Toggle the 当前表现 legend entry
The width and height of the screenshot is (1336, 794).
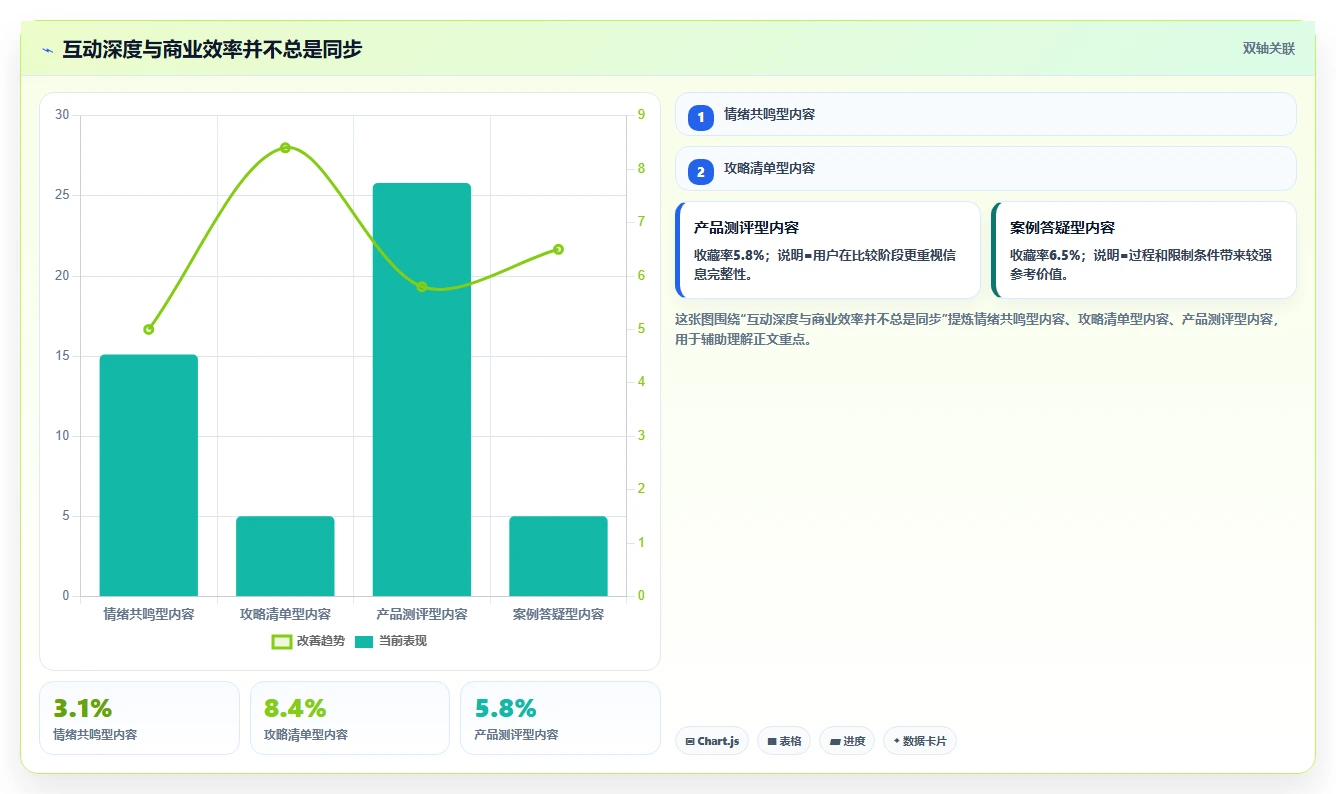point(390,641)
